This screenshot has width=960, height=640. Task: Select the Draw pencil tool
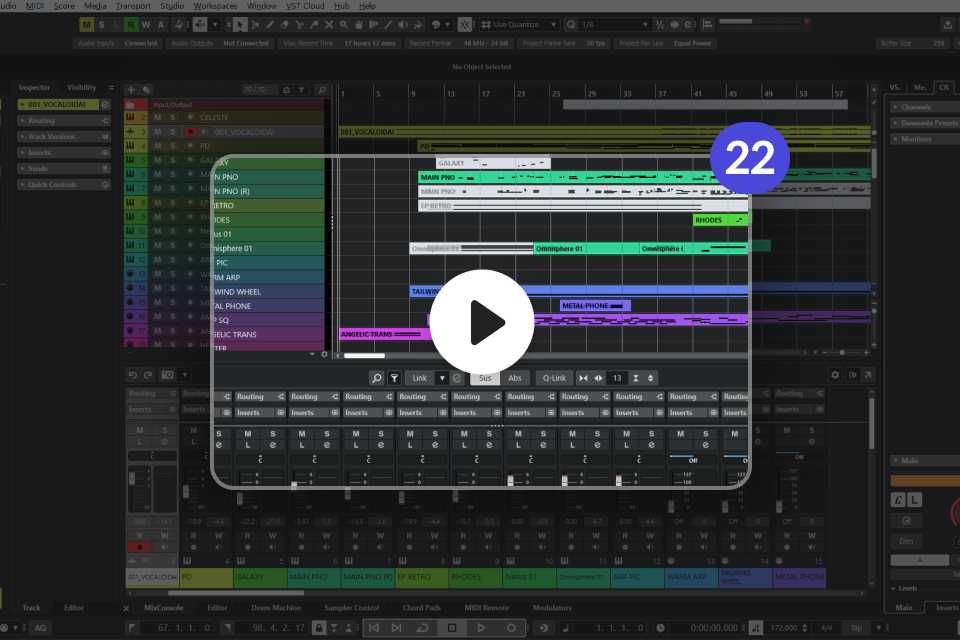pyautogui.click(x=269, y=24)
